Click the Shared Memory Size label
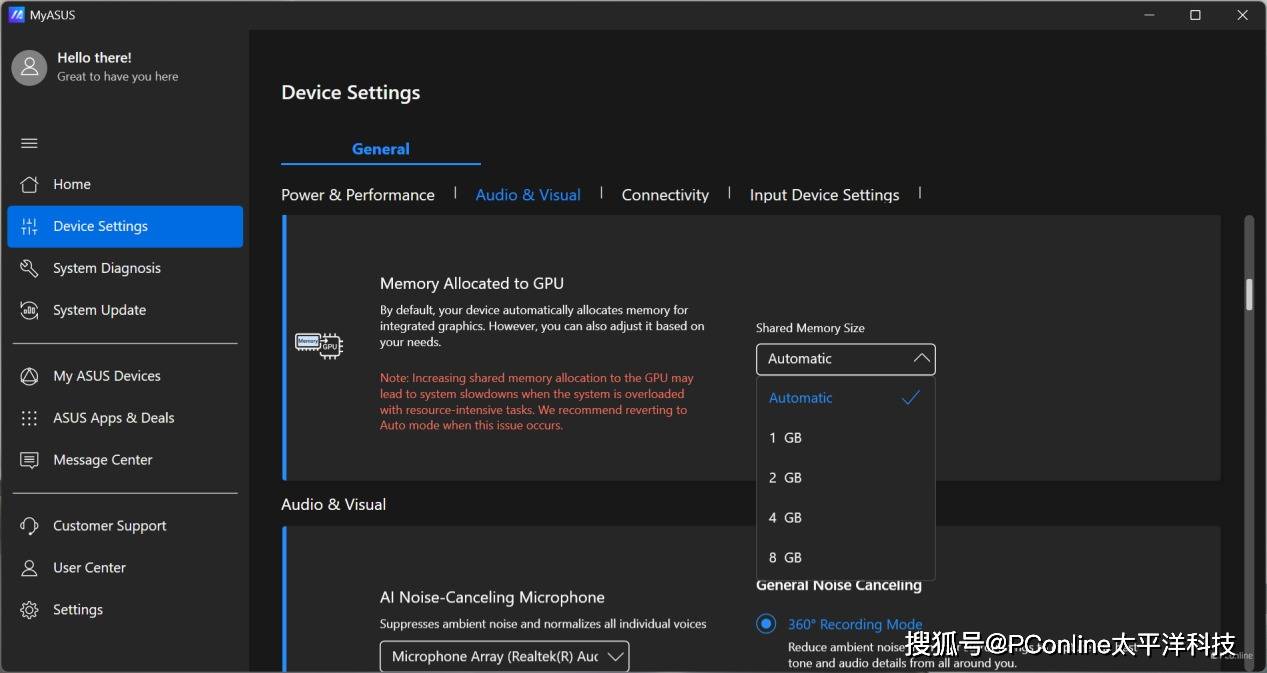 pos(810,328)
